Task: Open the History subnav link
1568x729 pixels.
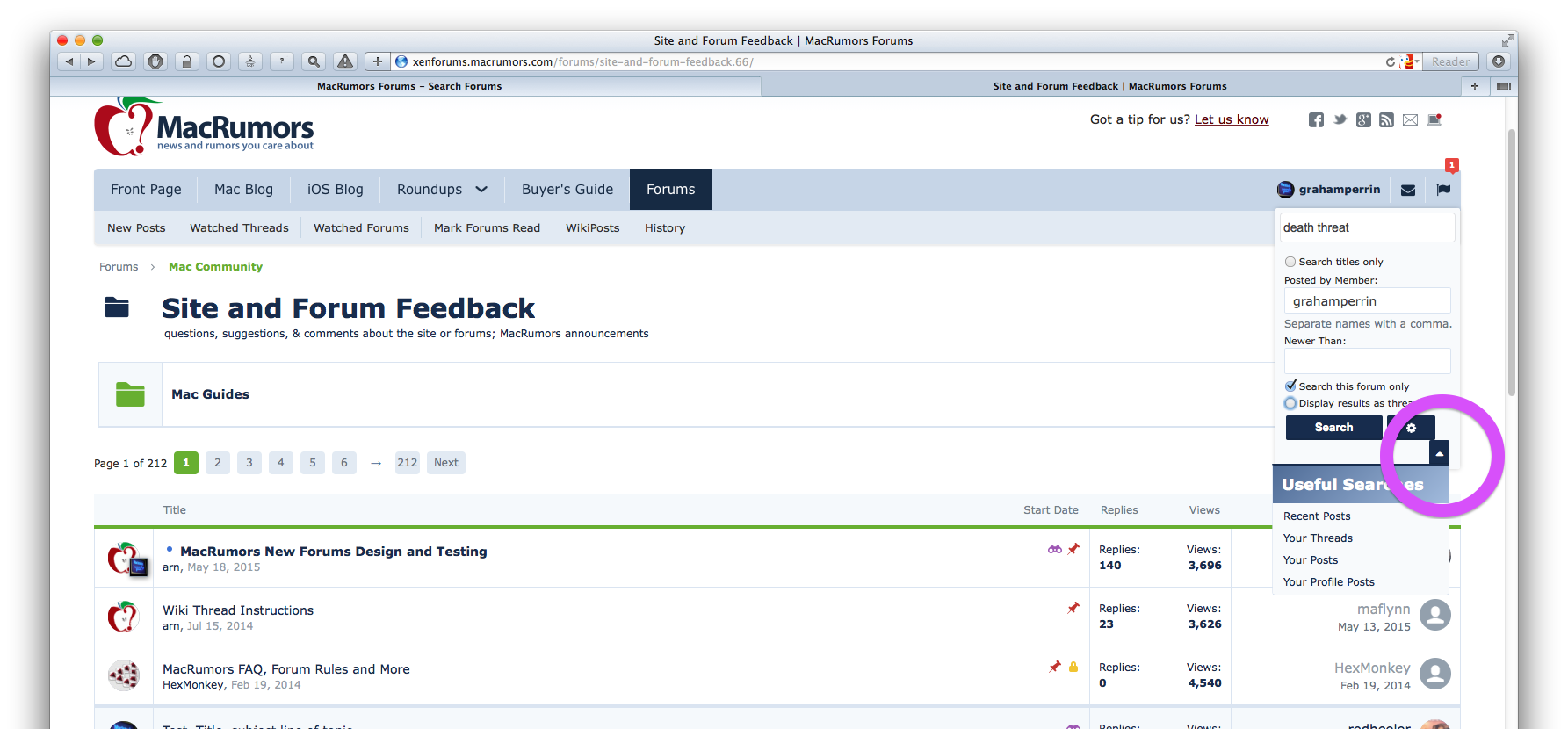Action: tap(665, 228)
